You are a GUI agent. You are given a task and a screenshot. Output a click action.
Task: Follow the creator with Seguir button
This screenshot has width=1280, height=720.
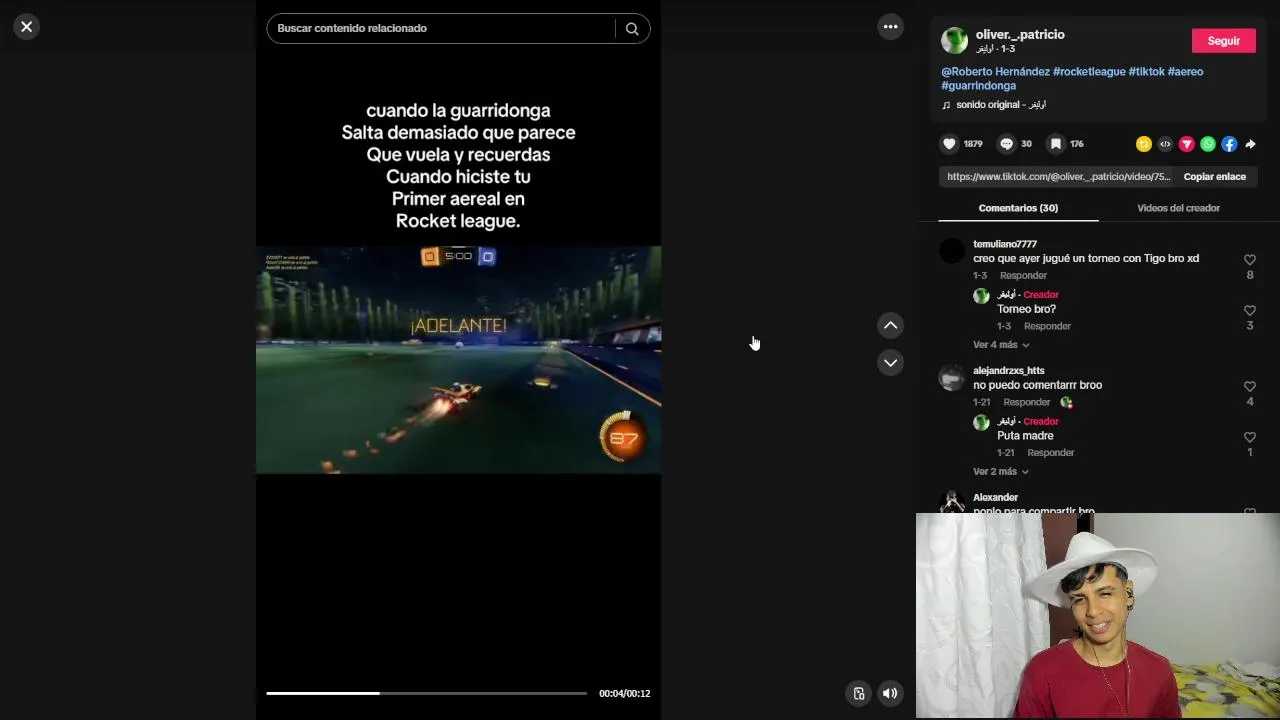coord(1224,41)
